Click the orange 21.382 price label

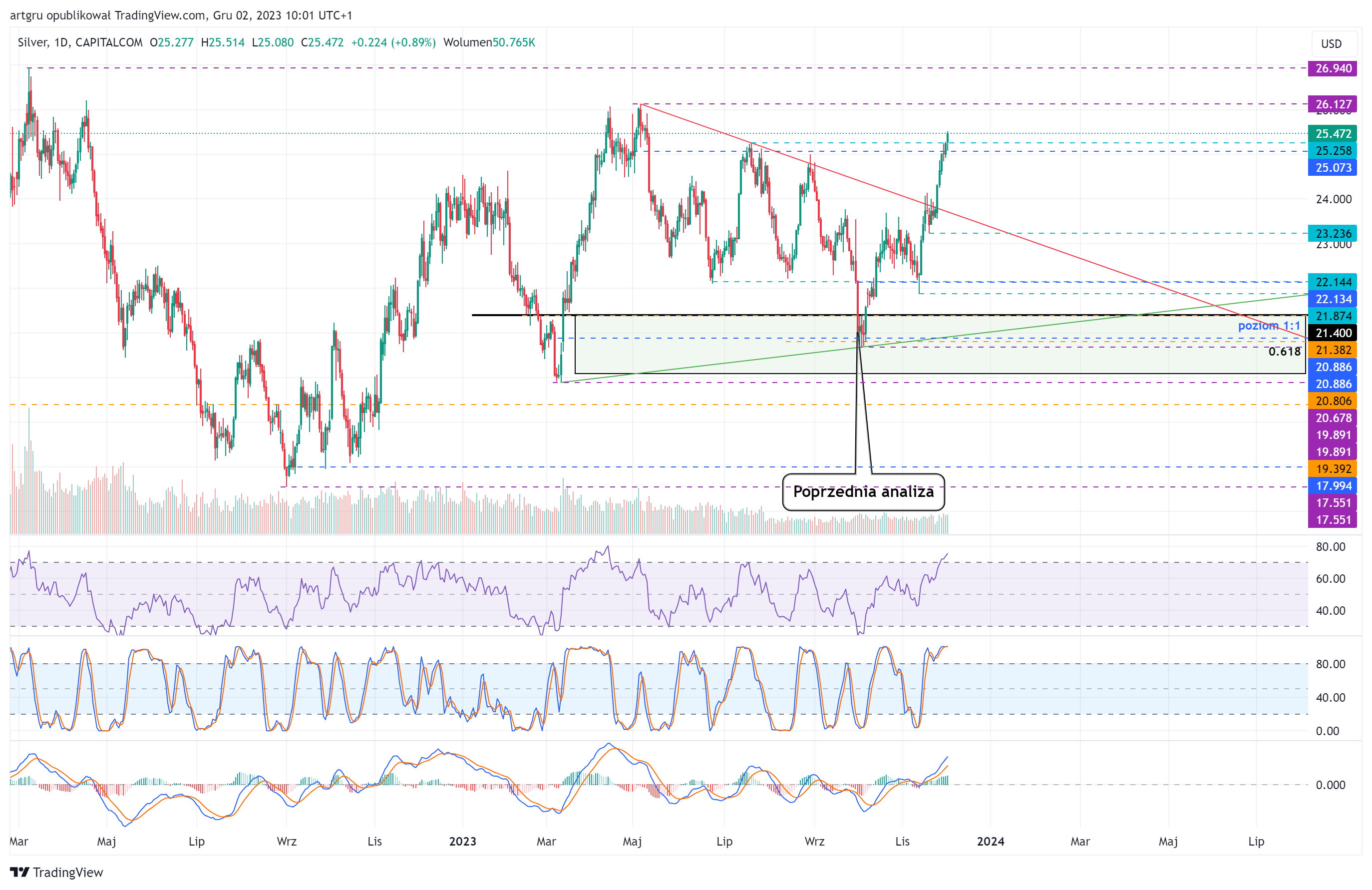tap(1333, 350)
